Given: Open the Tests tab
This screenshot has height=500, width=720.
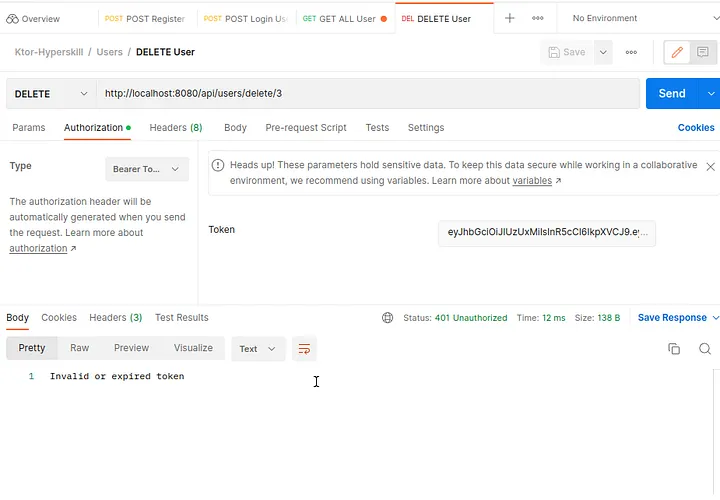Looking at the screenshot, I should pos(377,128).
